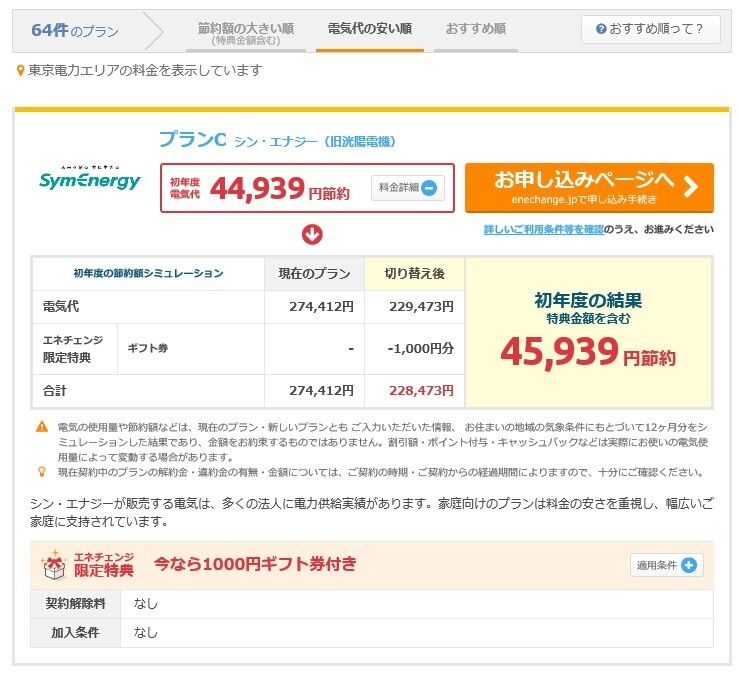Click the 加入条件 row label
Viewport: 739px width, 674px height.
(75, 633)
